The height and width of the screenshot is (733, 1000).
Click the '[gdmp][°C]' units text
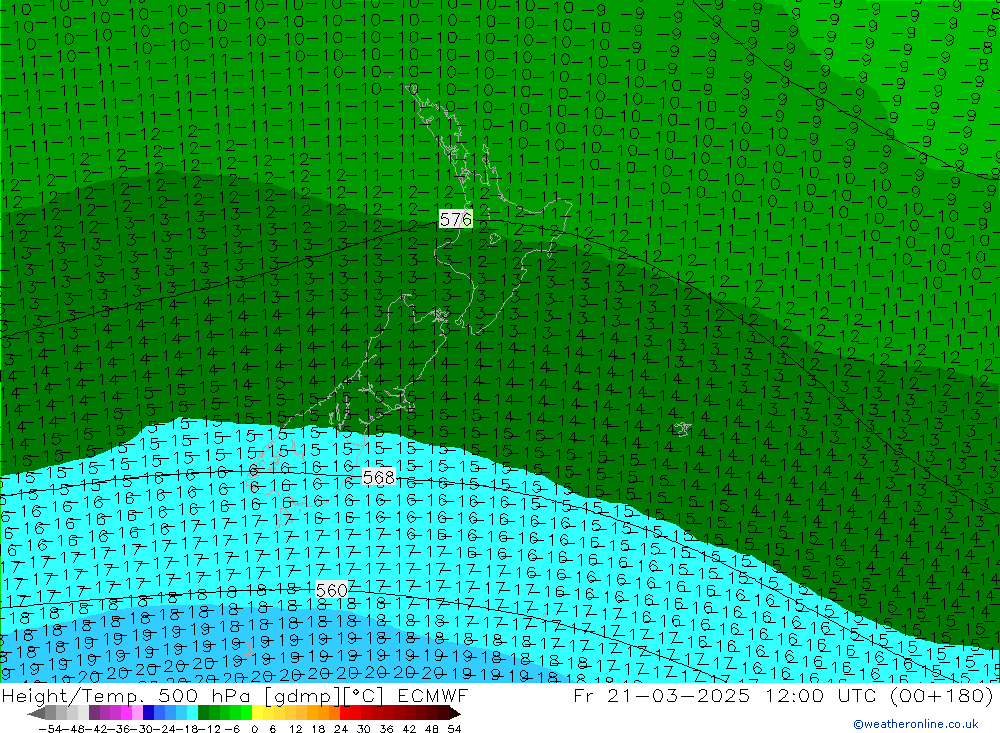325,696
